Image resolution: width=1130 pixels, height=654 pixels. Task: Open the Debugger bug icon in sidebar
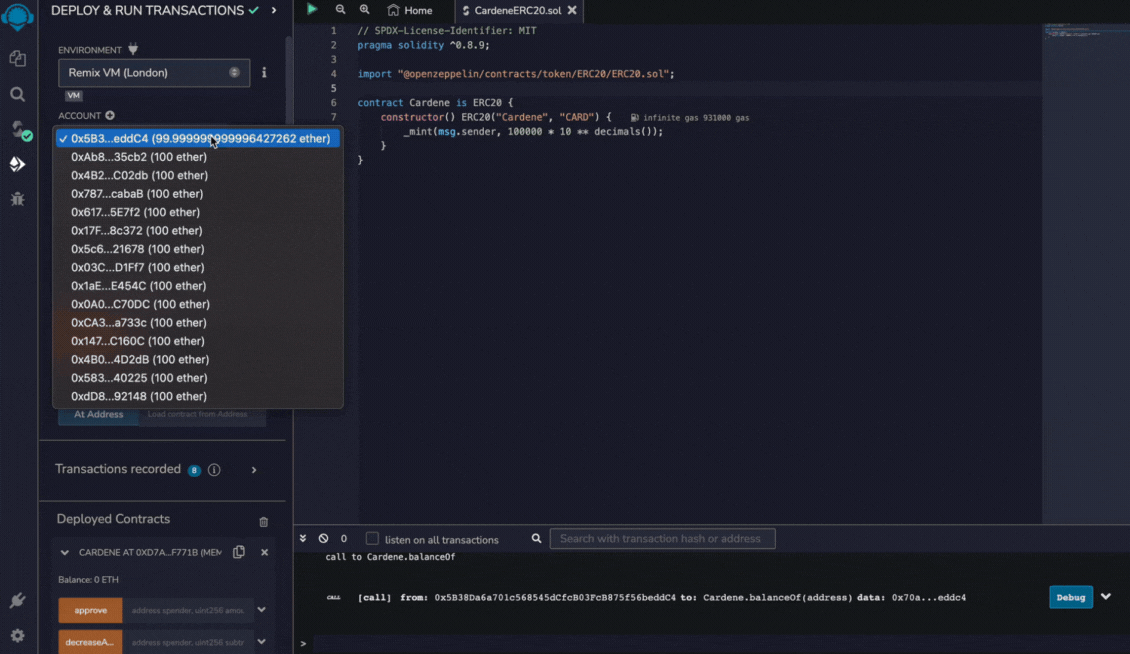[x=17, y=199]
